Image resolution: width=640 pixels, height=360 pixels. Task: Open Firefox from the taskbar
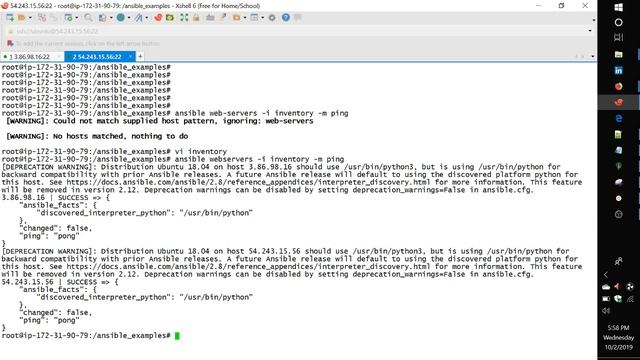pyautogui.click(x=618, y=86)
